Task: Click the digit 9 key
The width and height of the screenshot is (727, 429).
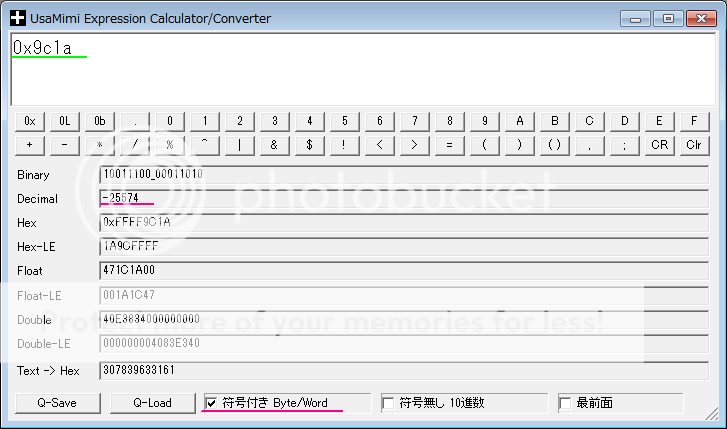Action: click(485, 122)
